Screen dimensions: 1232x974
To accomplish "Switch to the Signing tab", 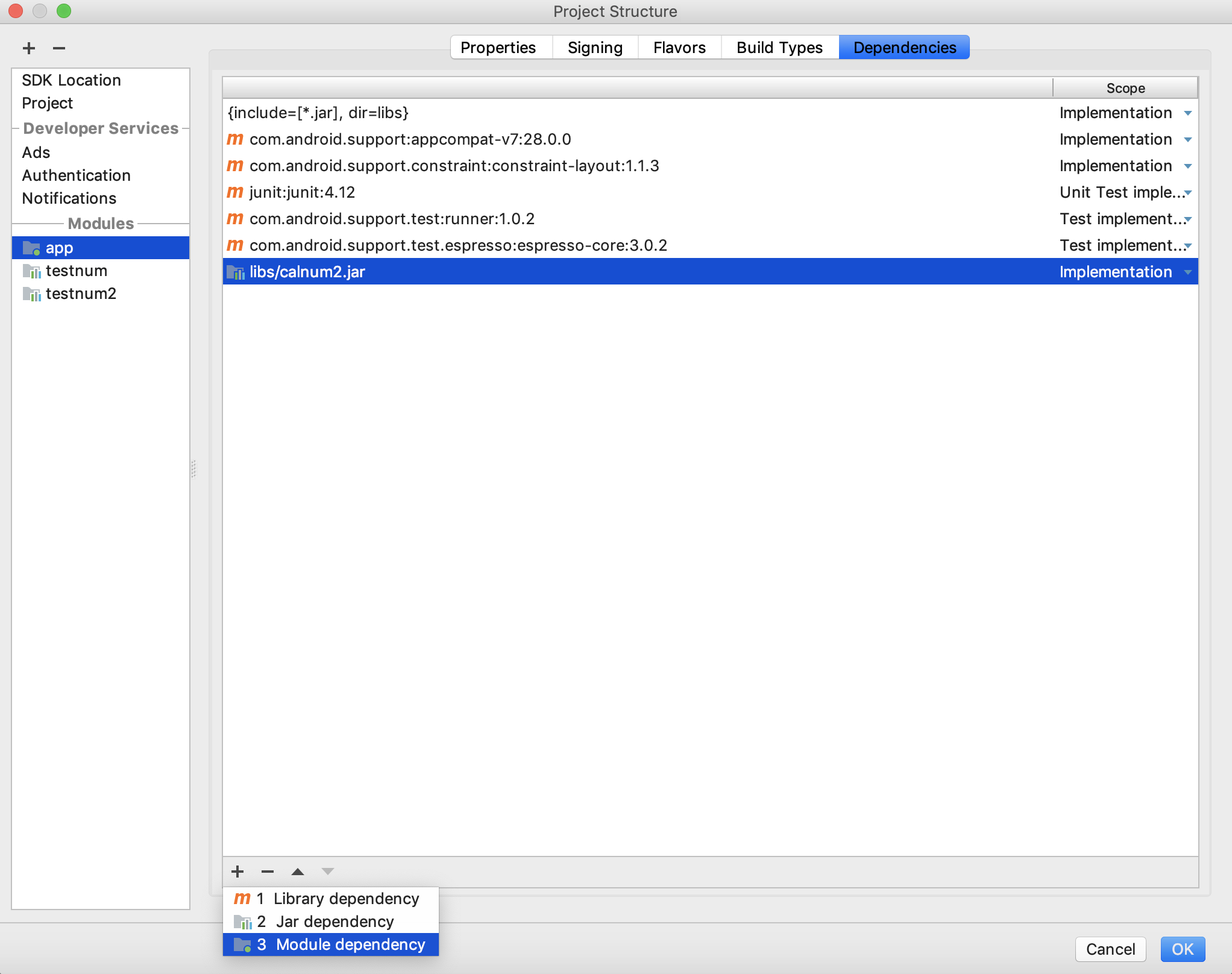I will pos(595,48).
